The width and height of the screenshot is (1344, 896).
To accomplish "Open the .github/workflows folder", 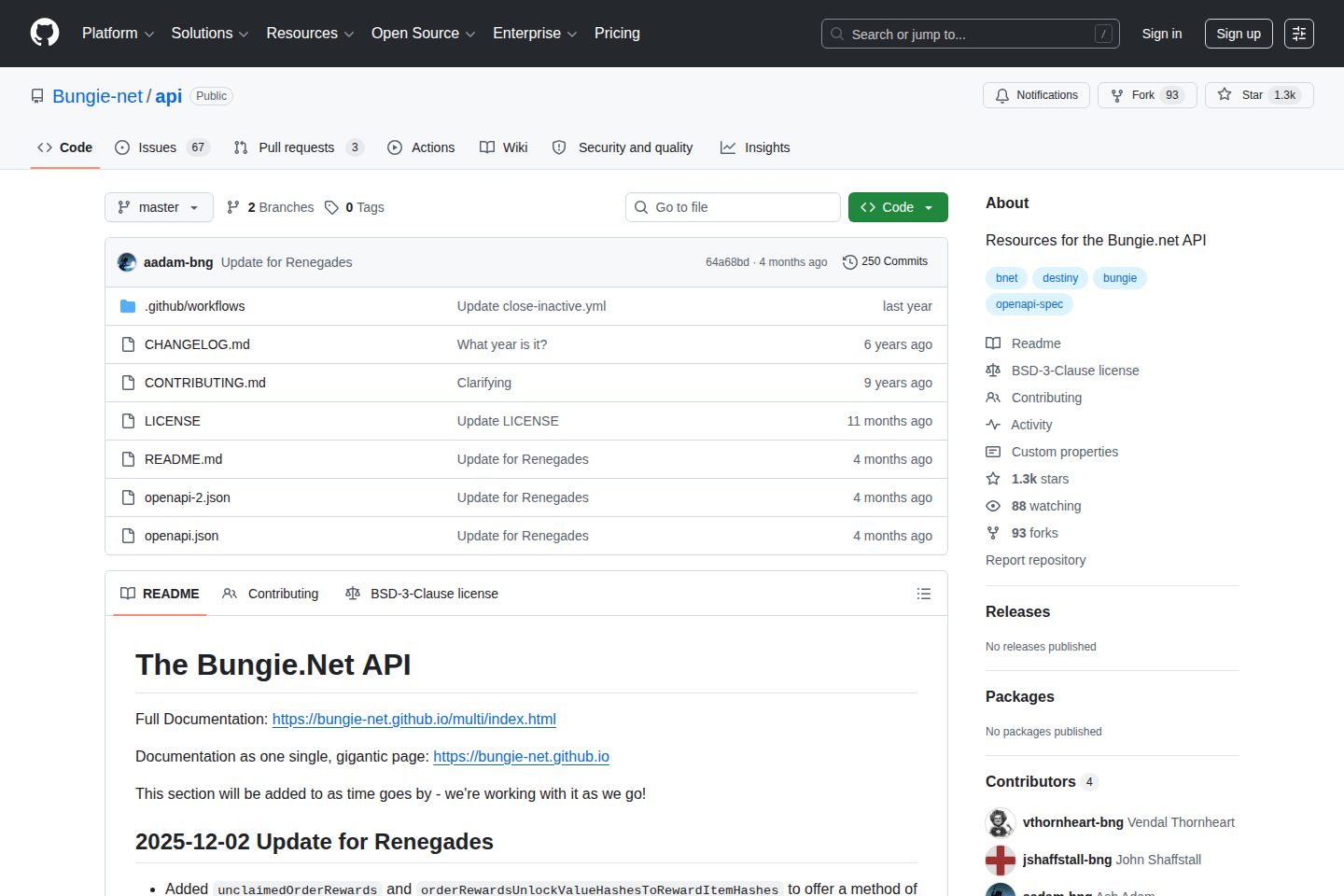I will pos(194,306).
